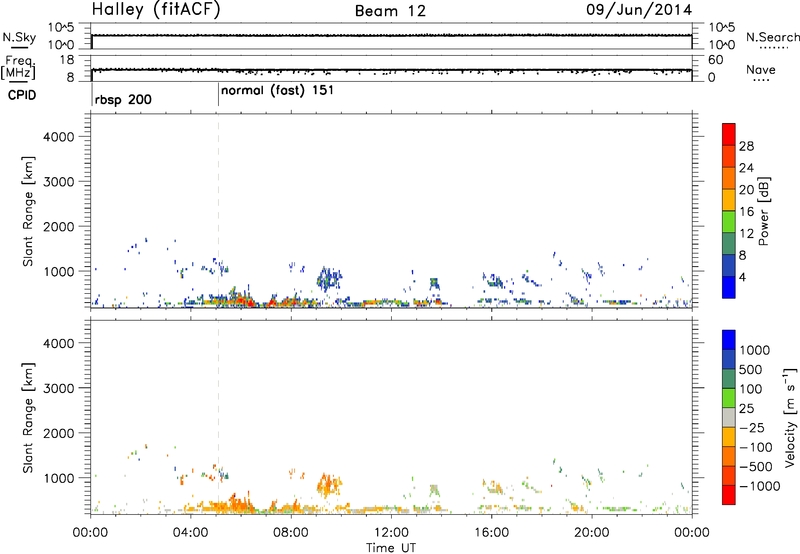800x554 pixels.
Task: Click the gray -25 to 25 Velocity color band
Action: (729, 418)
